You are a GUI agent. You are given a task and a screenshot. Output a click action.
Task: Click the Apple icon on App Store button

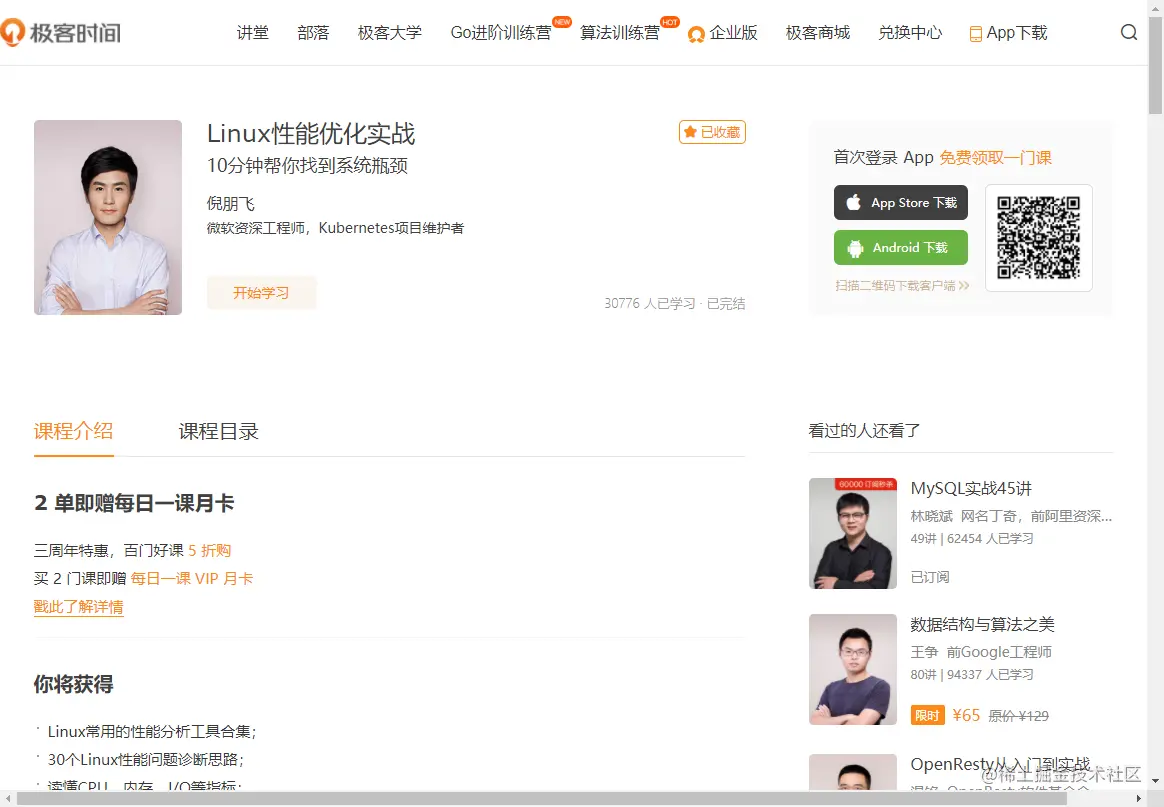(x=854, y=202)
